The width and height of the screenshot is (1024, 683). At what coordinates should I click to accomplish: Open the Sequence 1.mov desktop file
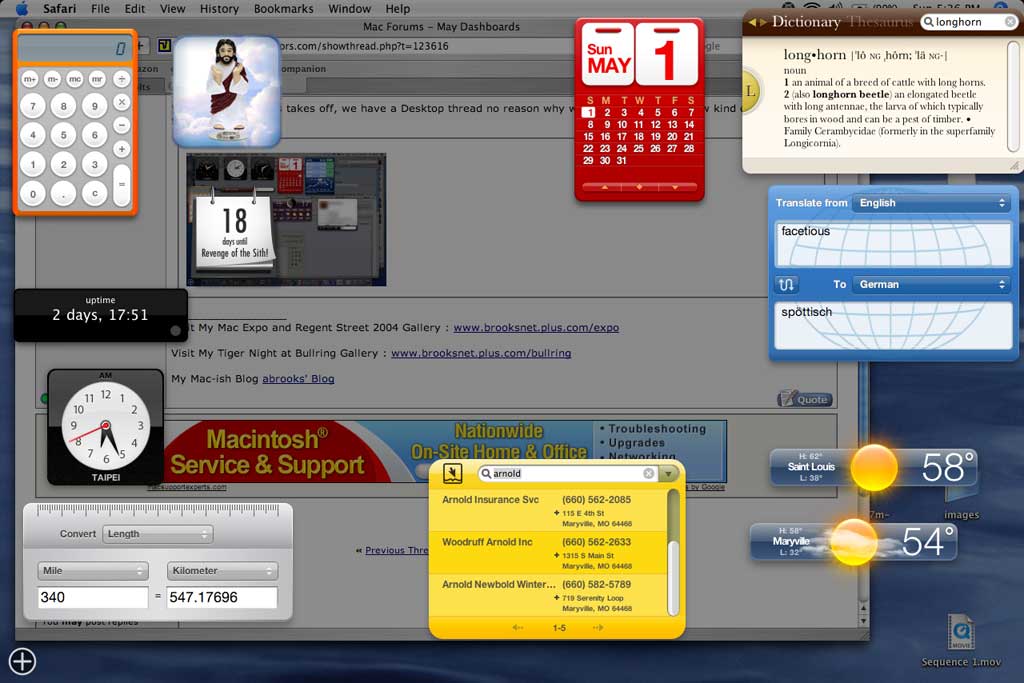pos(961,640)
